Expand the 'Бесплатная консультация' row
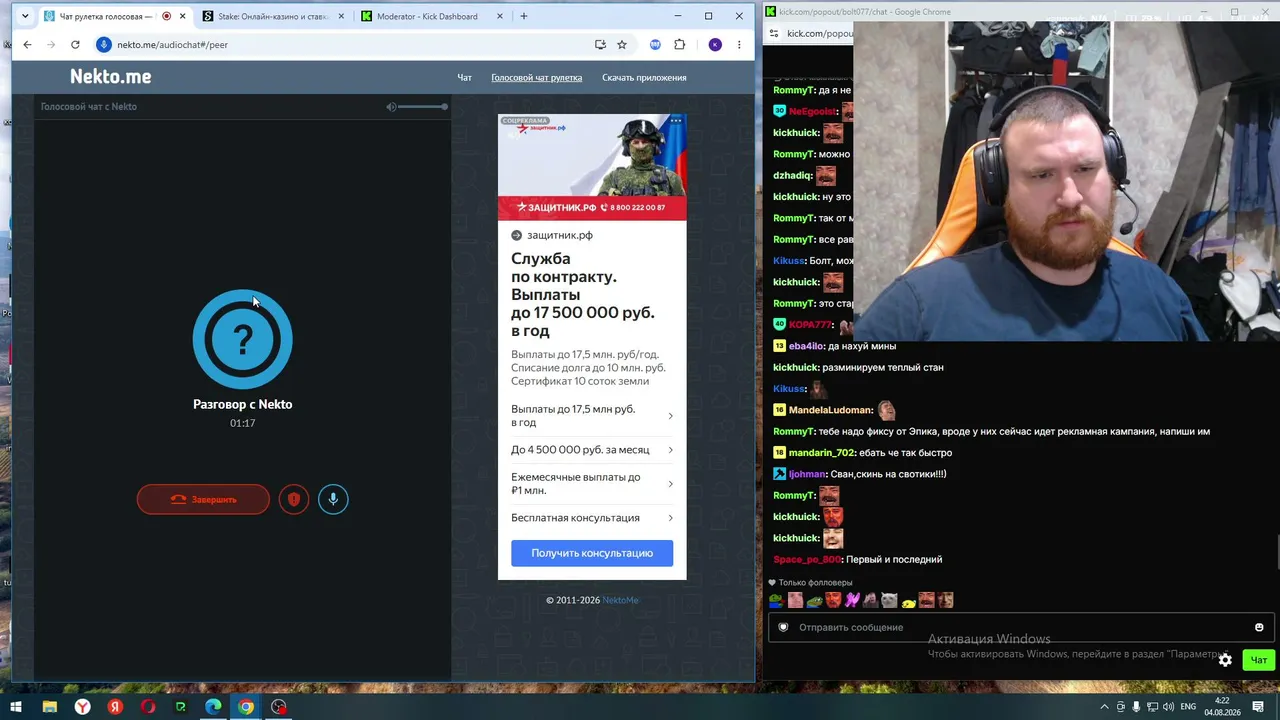Screen dimensions: 1280x720 tap(592, 518)
